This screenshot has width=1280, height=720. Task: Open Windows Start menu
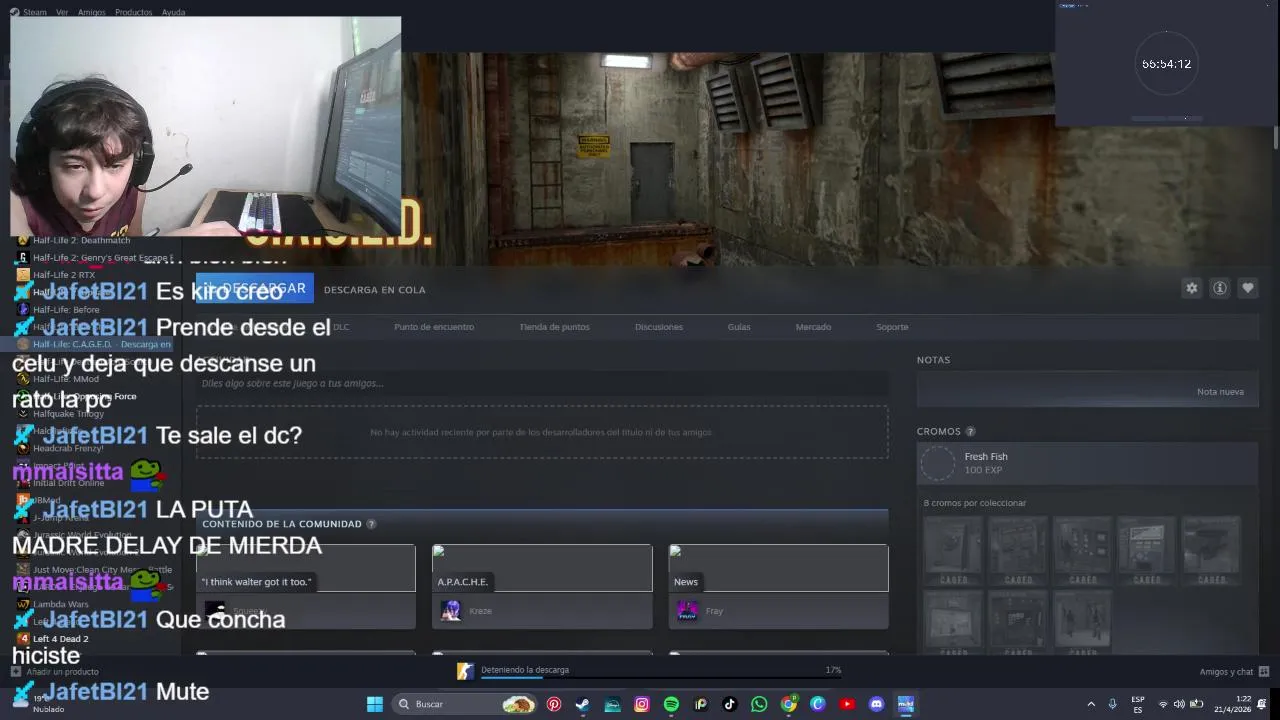375,704
